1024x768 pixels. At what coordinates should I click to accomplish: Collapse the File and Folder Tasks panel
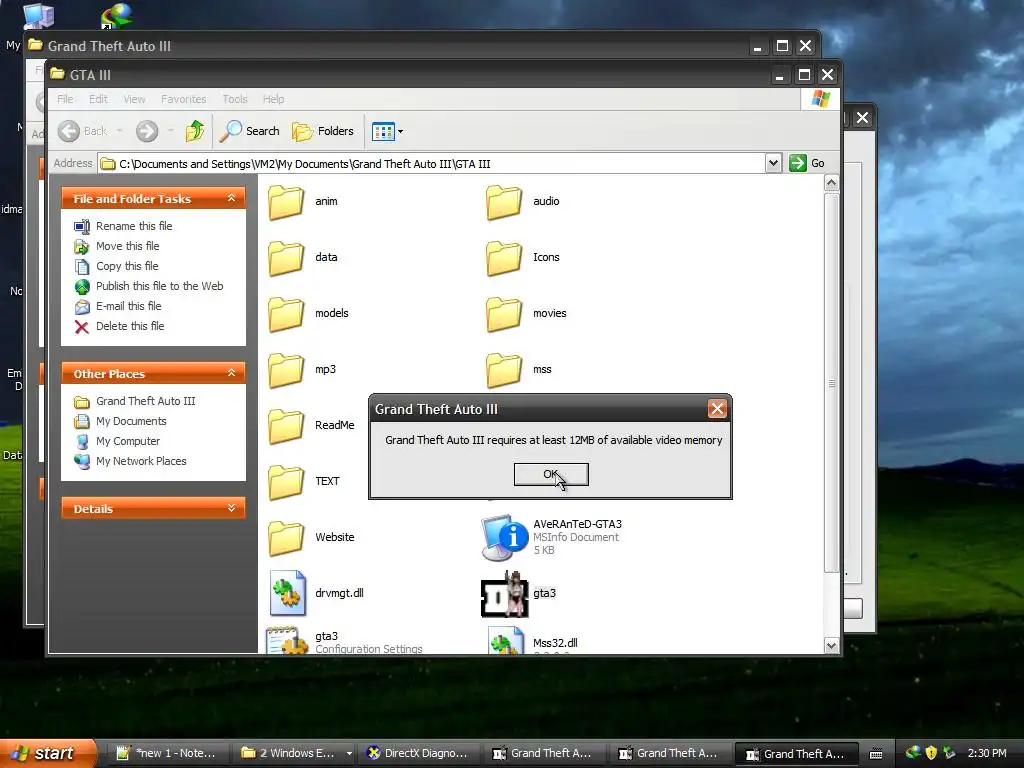click(231, 198)
